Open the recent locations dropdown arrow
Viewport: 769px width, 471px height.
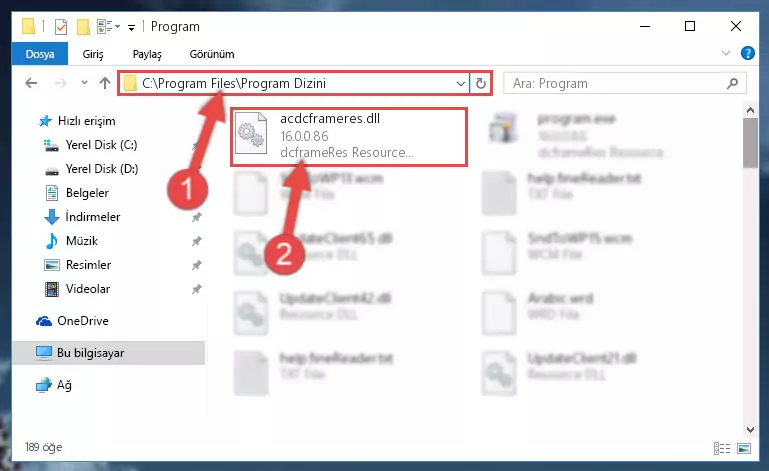click(x=84, y=82)
